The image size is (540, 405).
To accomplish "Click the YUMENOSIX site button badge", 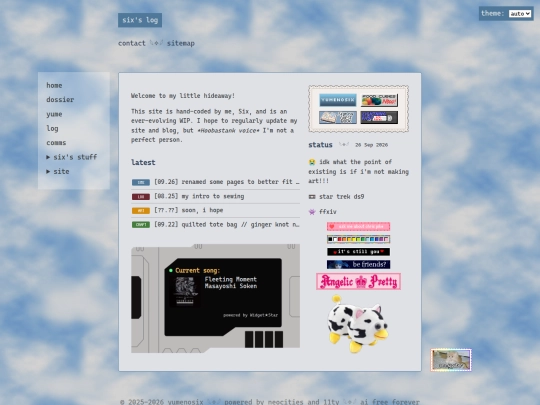I will click(x=338, y=100).
